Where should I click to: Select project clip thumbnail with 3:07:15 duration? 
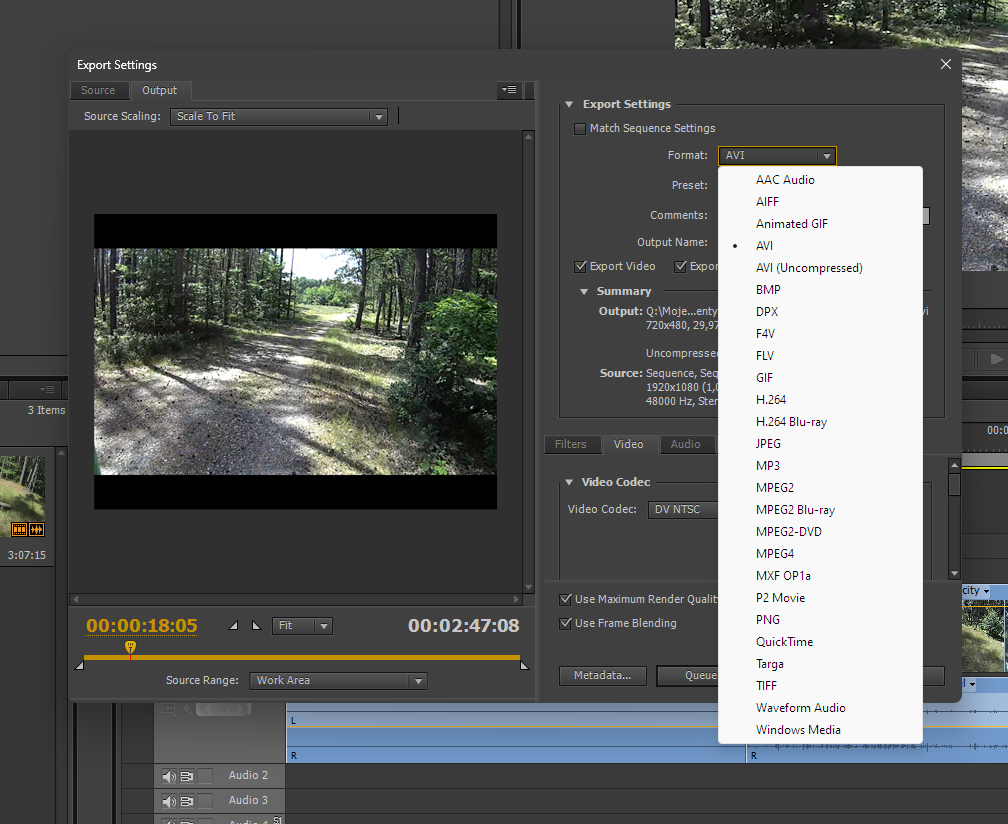[22, 496]
